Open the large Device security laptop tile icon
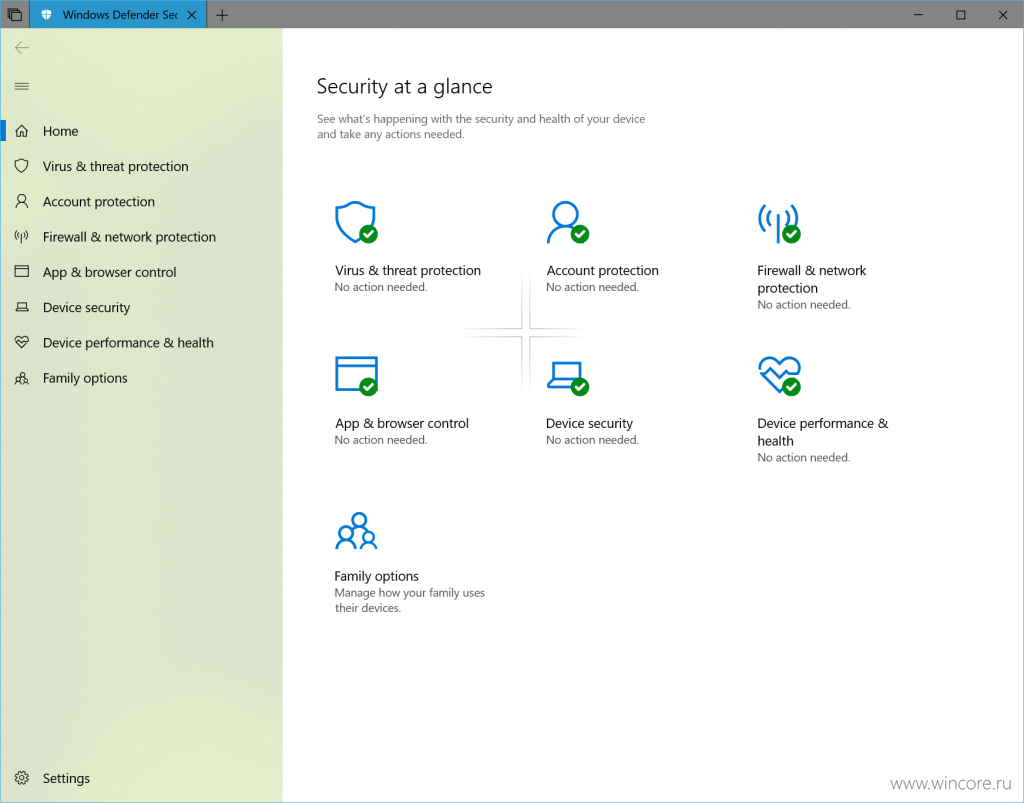 568,378
